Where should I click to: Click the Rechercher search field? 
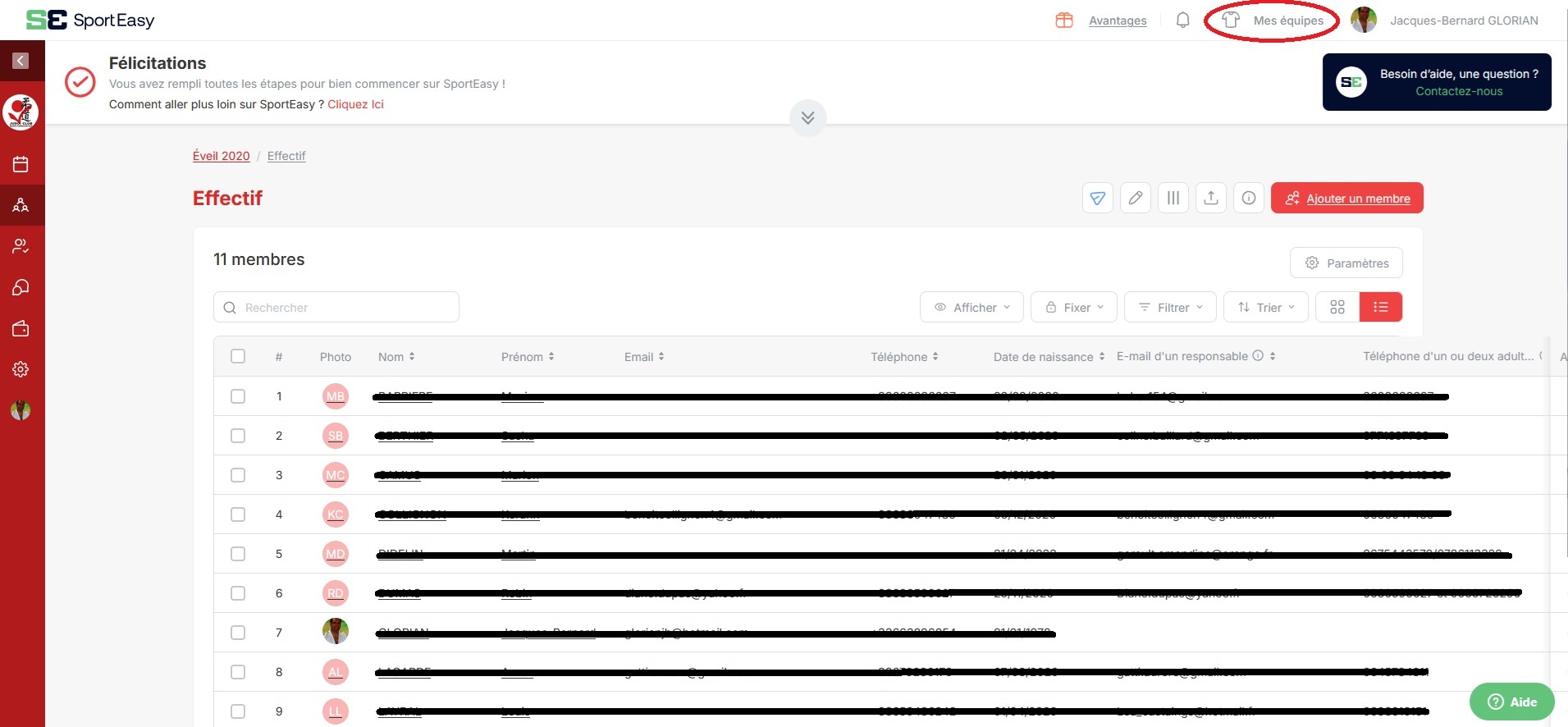(336, 307)
